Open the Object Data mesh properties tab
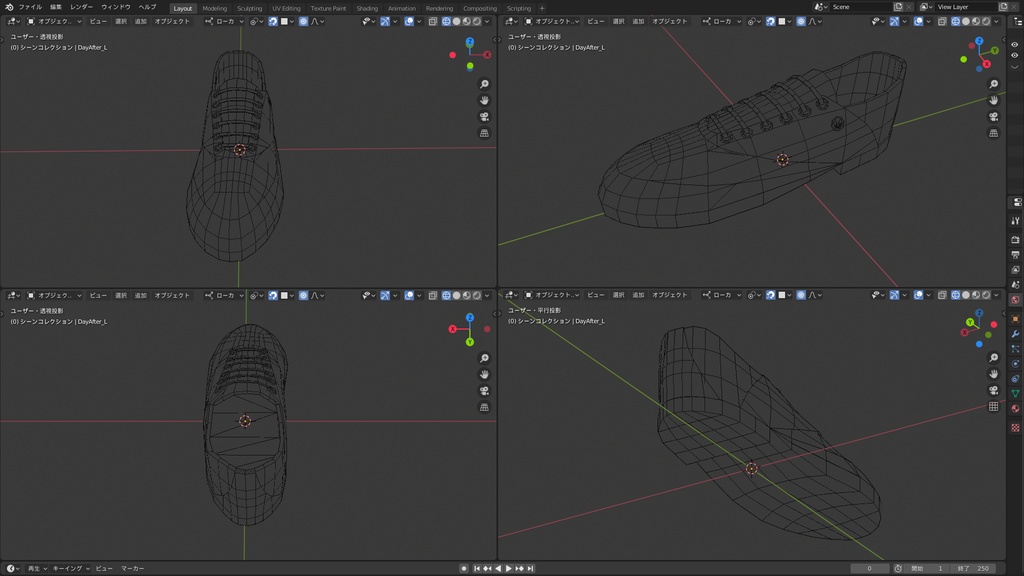Viewport: 1024px width, 576px height. pyautogui.click(x=1016, y=393)
